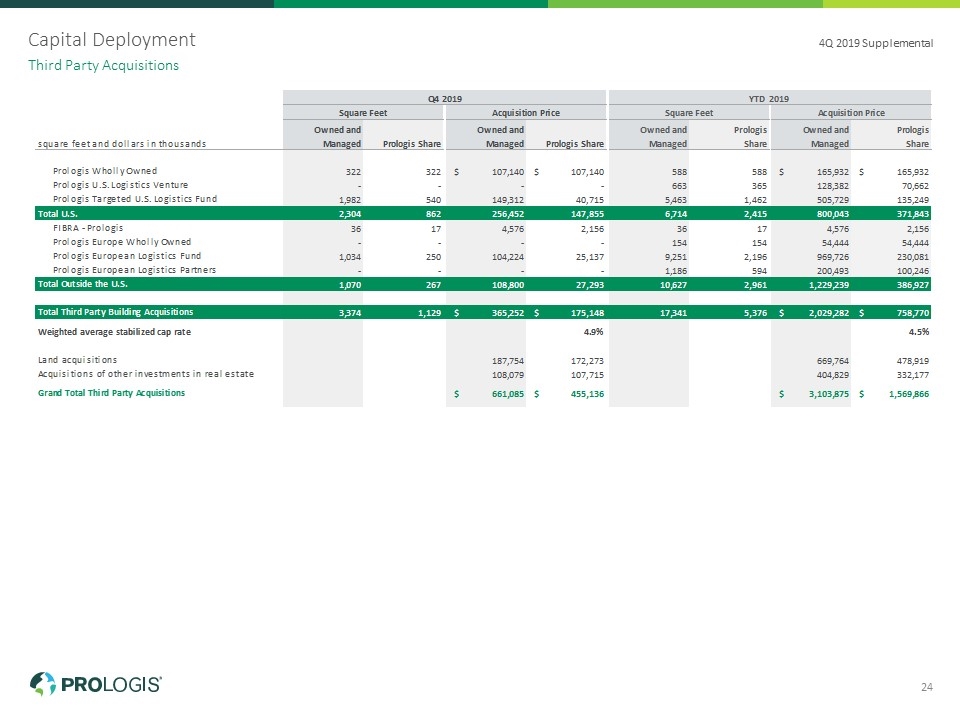Click the Targeted U.S. Fund value 149,312
960x720 pixels.
508,200
